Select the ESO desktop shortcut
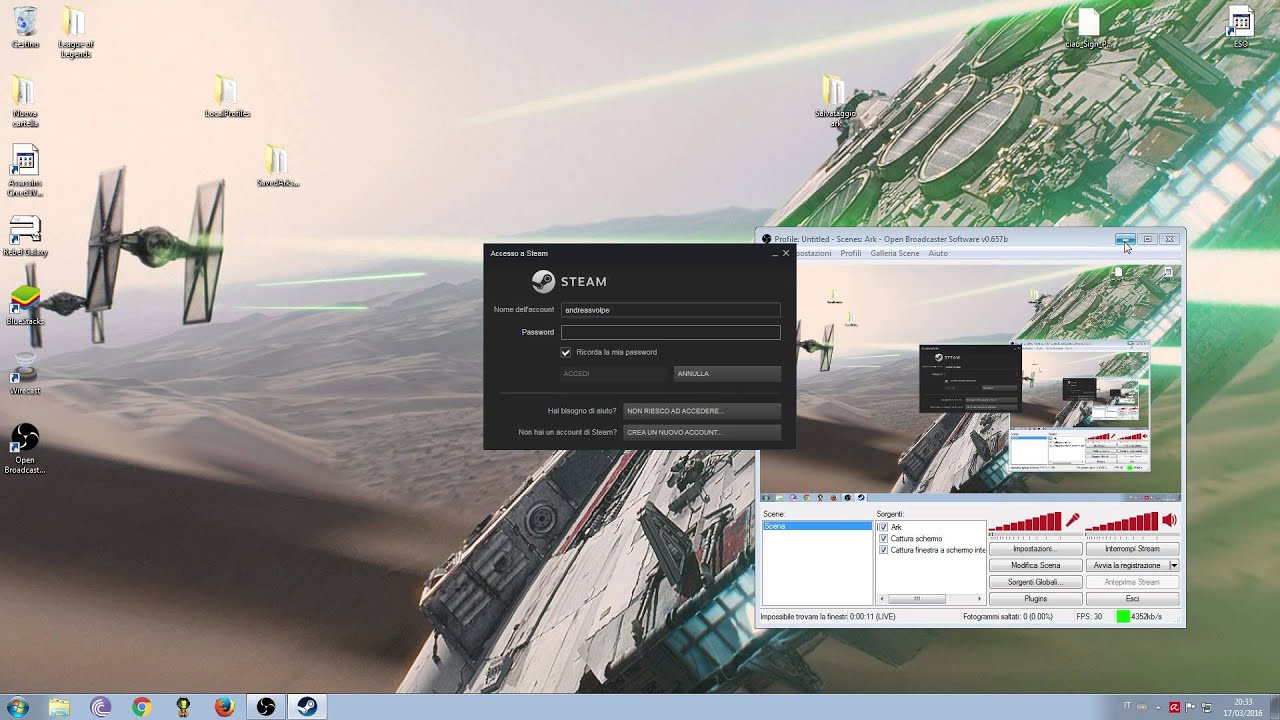This screenshot has width=1280, height=720. click(1241, 27)
